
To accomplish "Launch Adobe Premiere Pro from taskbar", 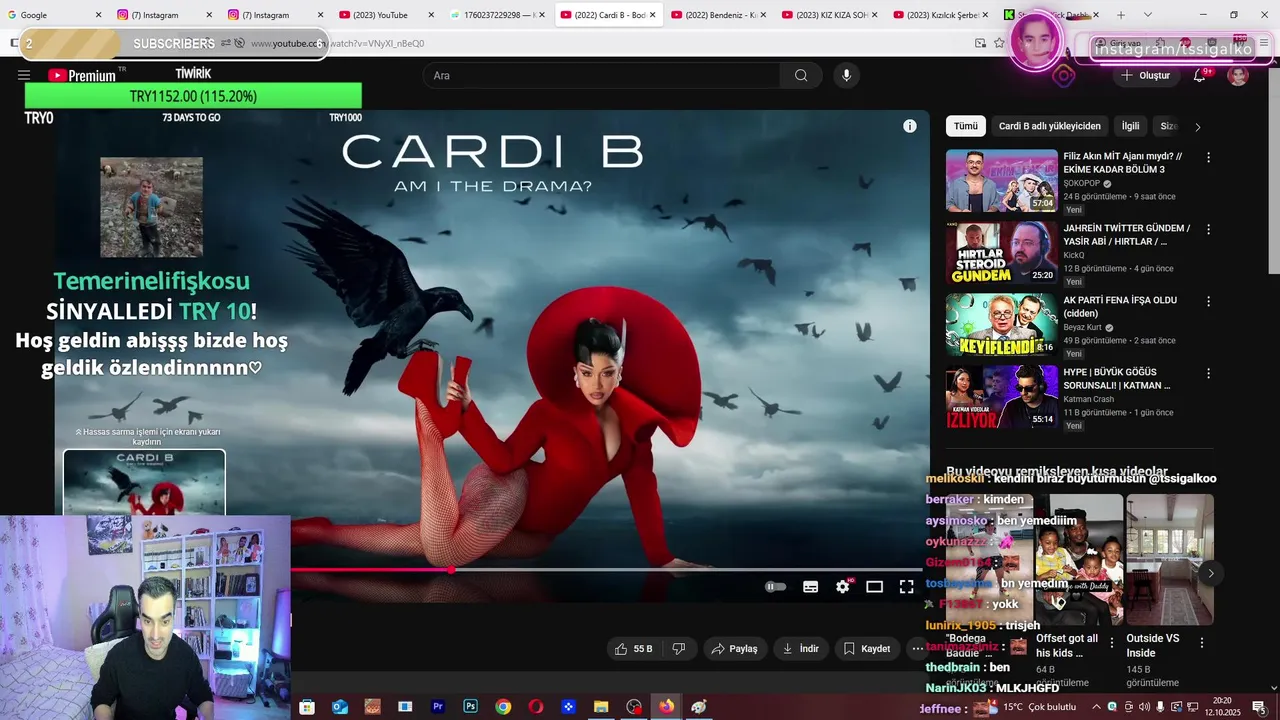I will click(x=437, y=707).
